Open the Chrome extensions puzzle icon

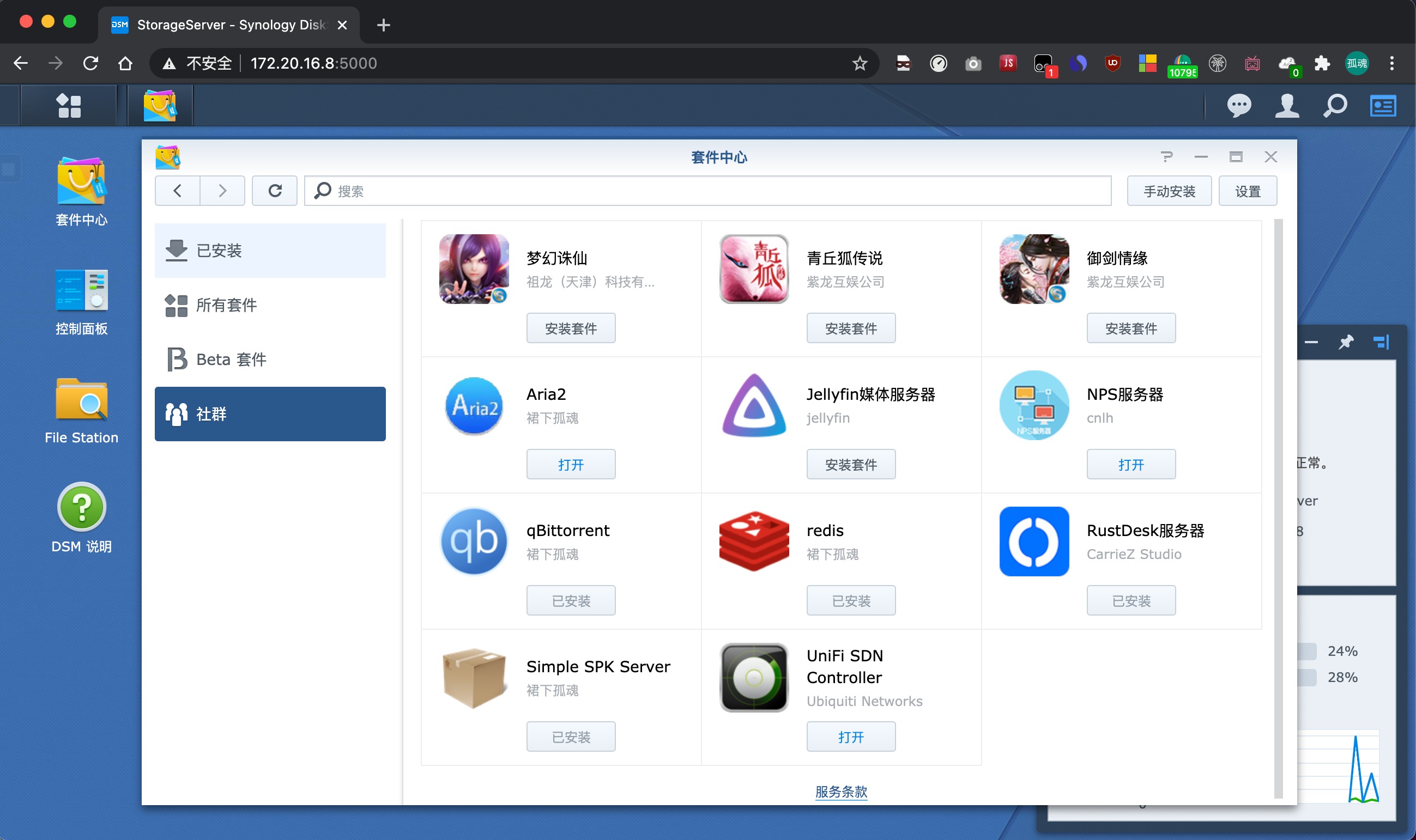[1322, 63]
